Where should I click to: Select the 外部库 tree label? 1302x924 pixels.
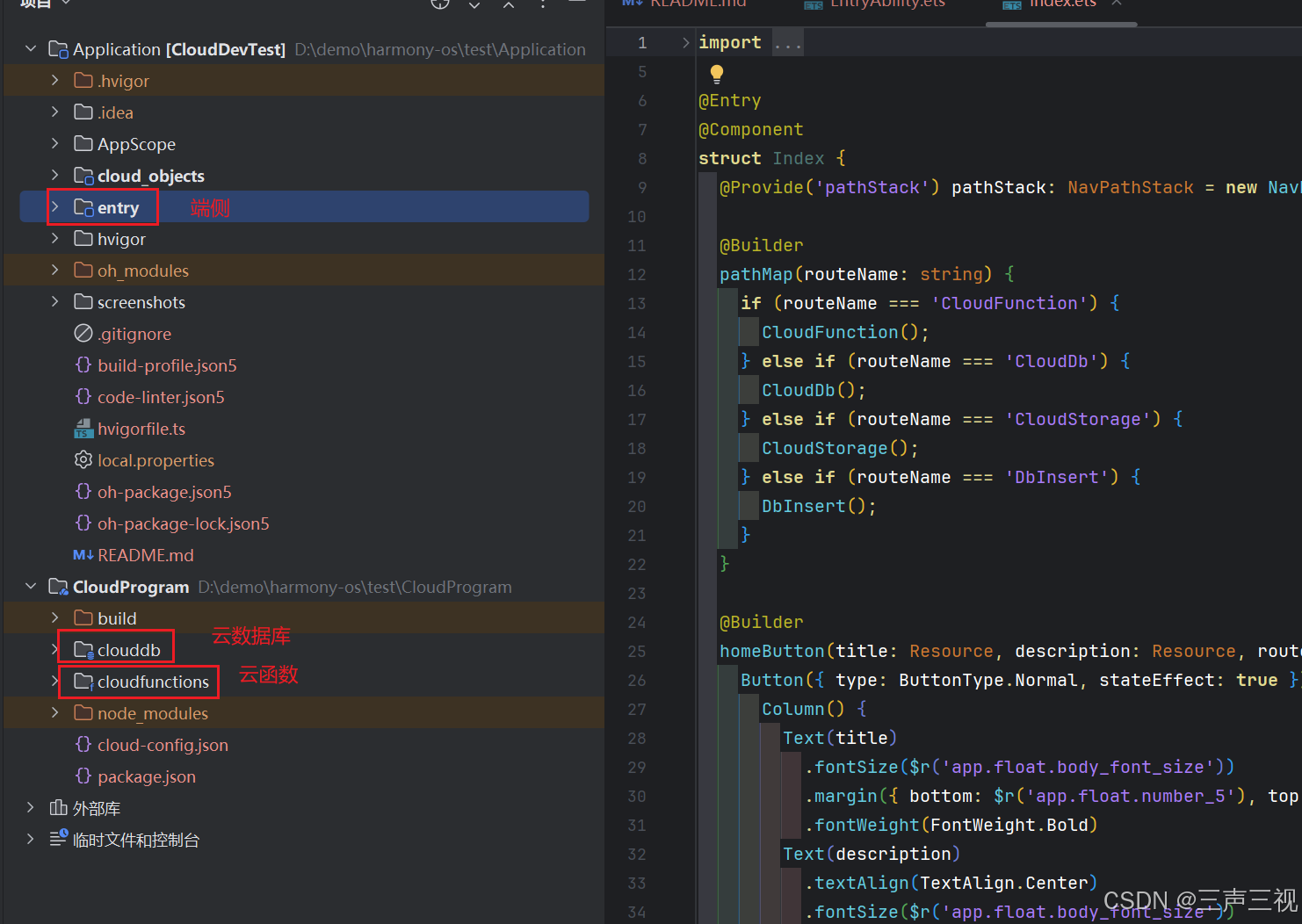click(97, 808)
